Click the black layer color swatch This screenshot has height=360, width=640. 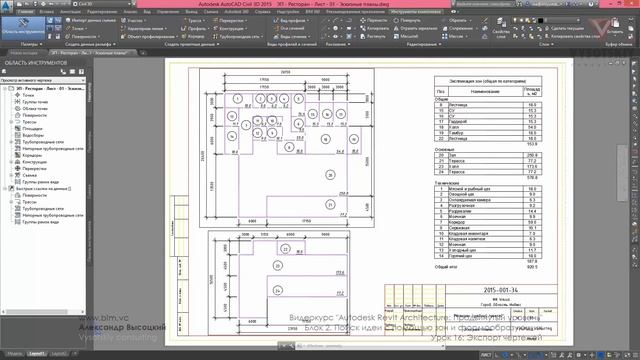point(540,20)
